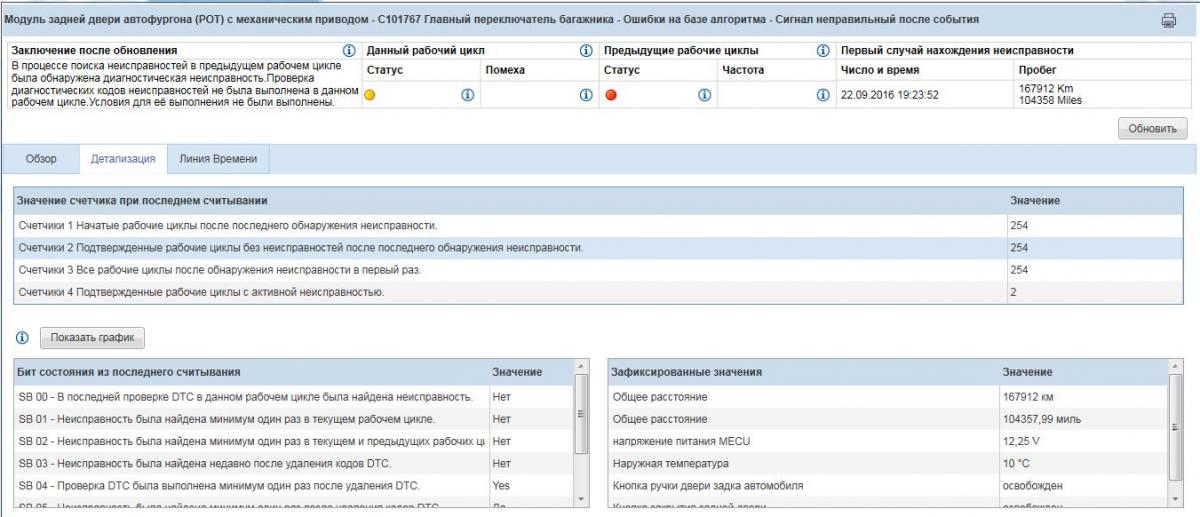This screenshot has width=1200, height=517.
Task: Switch to the Обзор tab
Action: pos(41,159)
